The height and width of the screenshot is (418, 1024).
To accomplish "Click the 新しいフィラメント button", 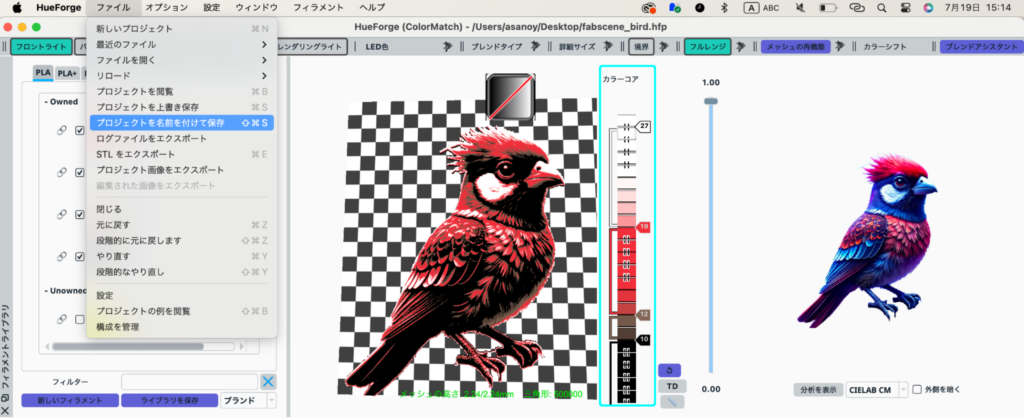I will pyautogui.click(x=70, y=400).
